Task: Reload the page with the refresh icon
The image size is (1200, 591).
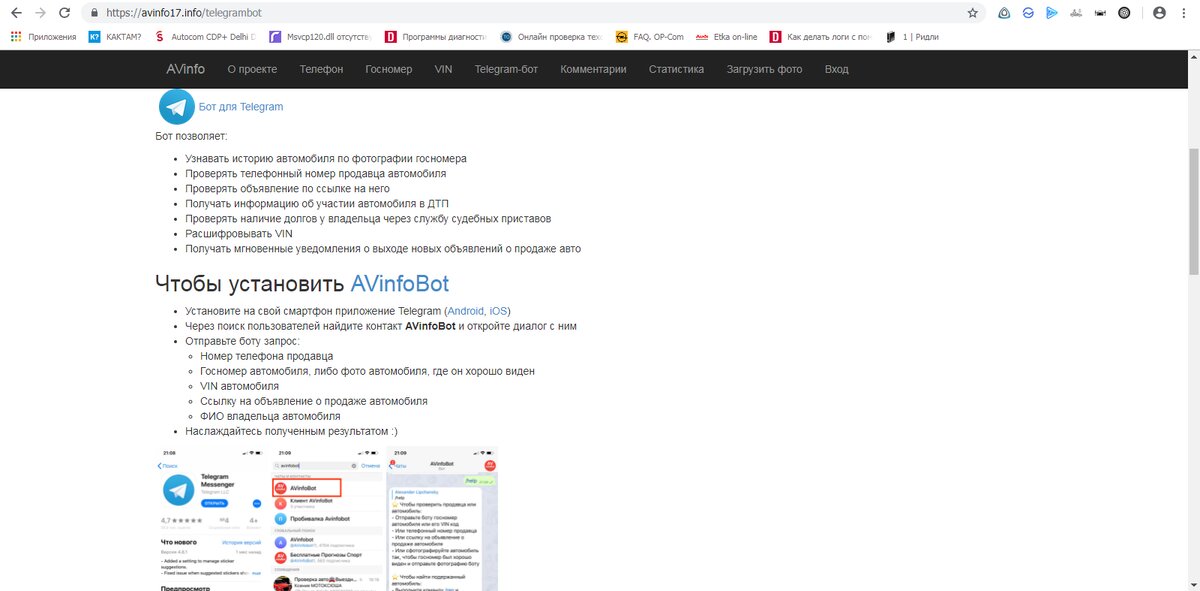Action: tap(64, 13)
